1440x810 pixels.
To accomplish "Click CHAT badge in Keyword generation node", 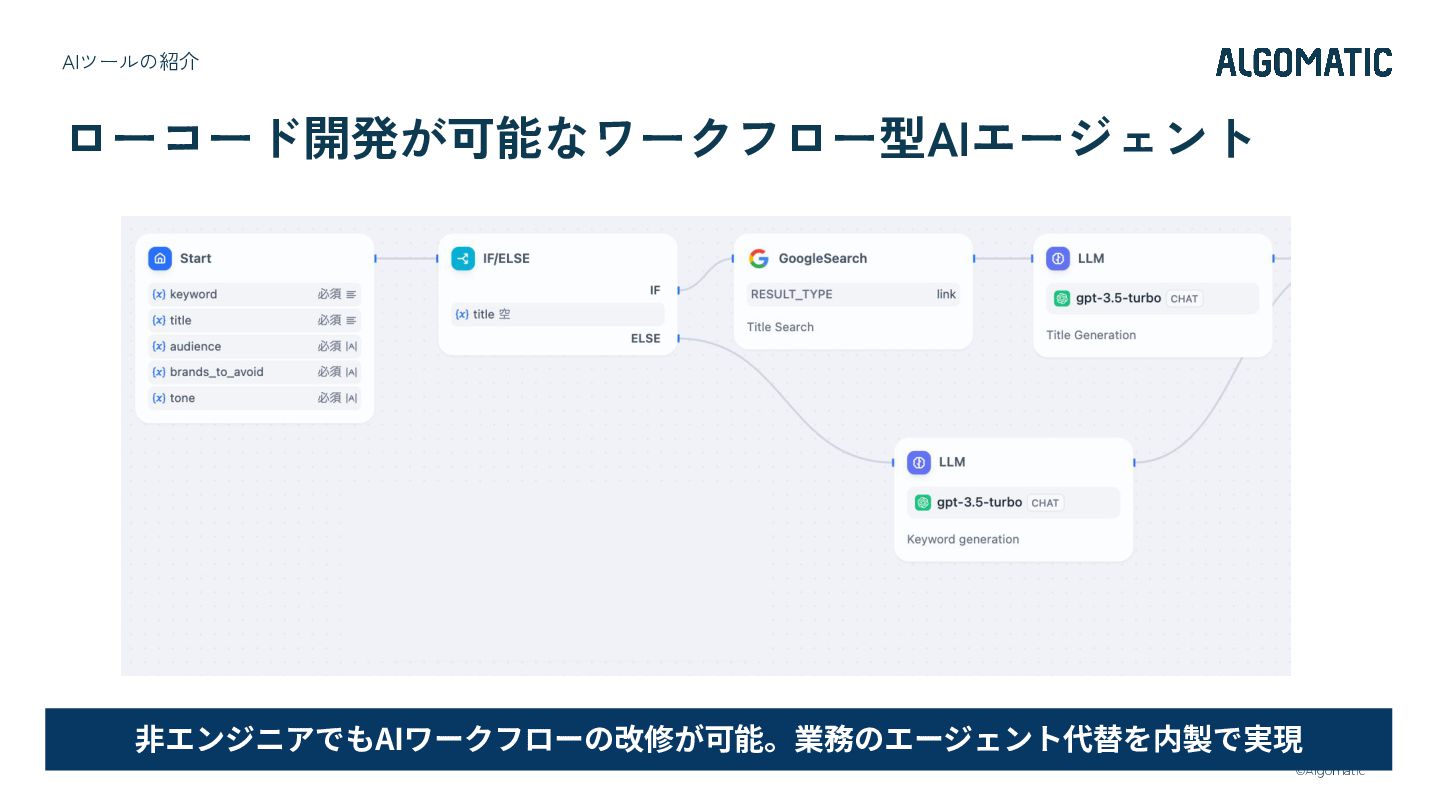I will (1045, 502).
